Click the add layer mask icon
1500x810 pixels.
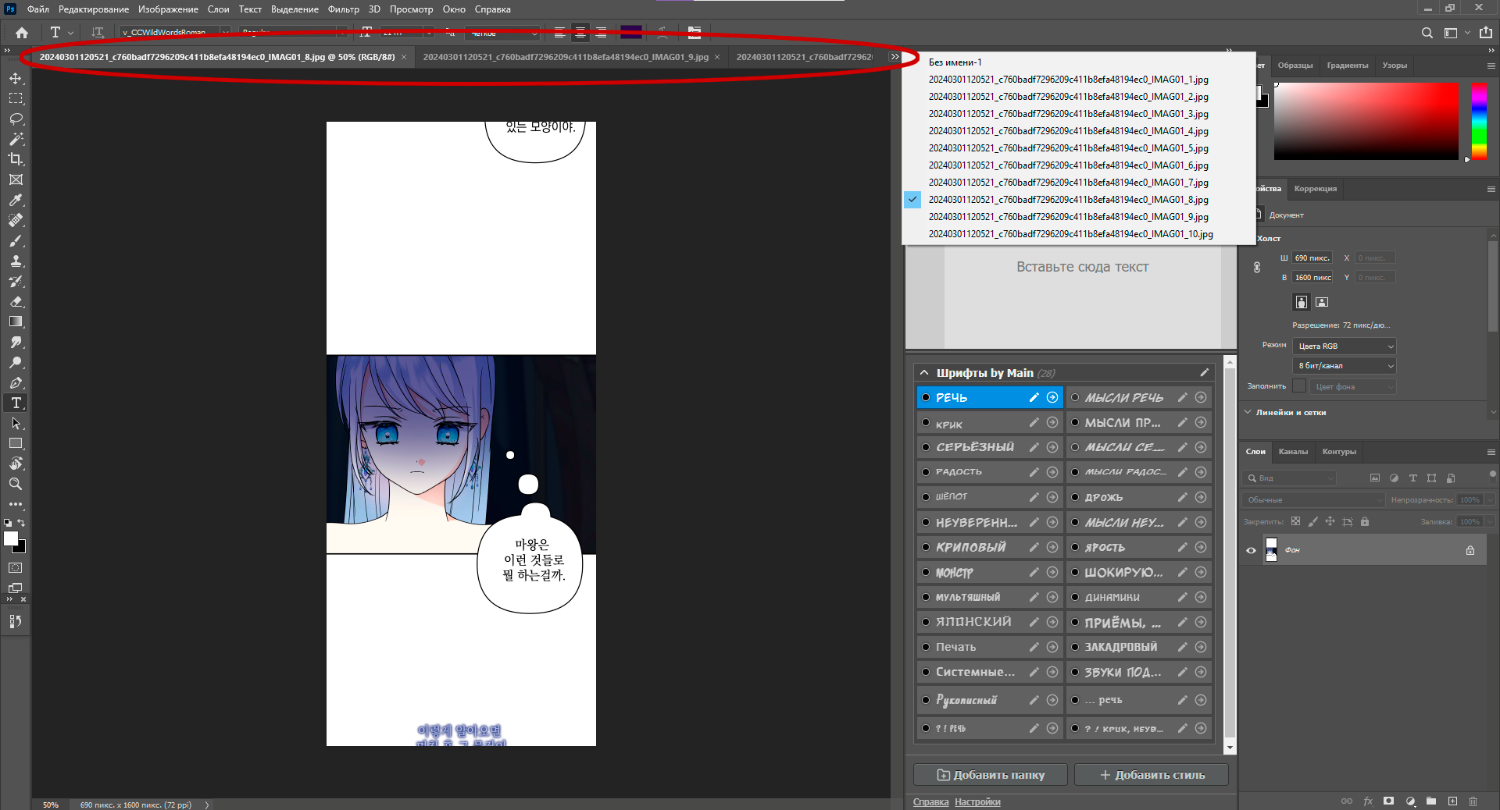coord(1389,801)
